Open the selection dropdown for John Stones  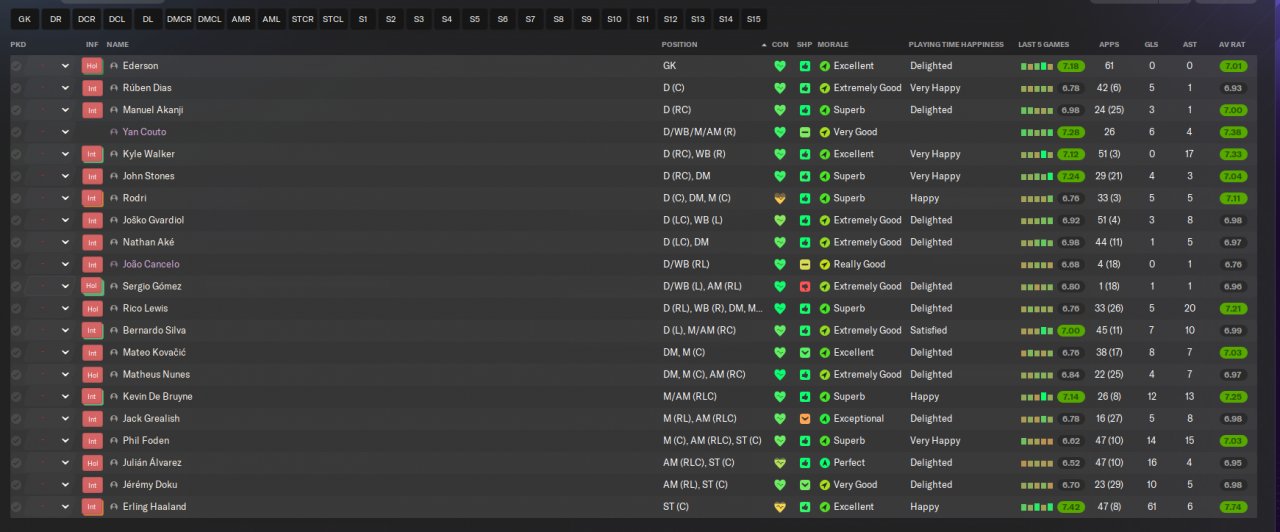coord(65,176)
